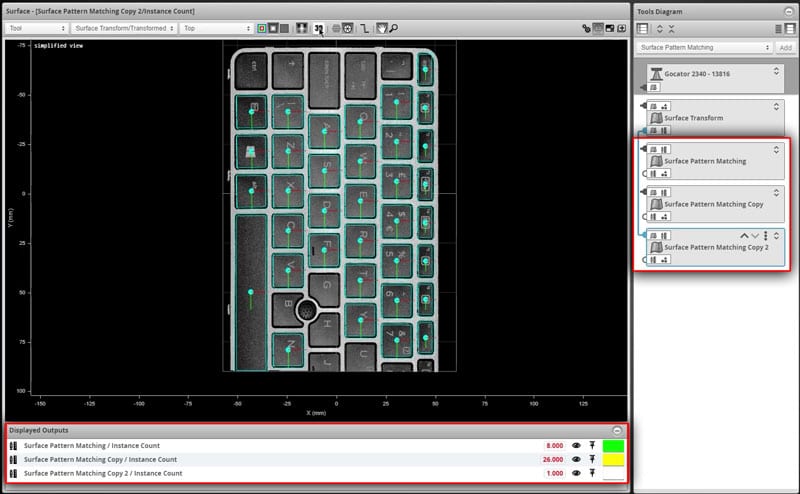Expand the Gocator 2340 sensor node

pyautogui.click(x=776, y=71)
